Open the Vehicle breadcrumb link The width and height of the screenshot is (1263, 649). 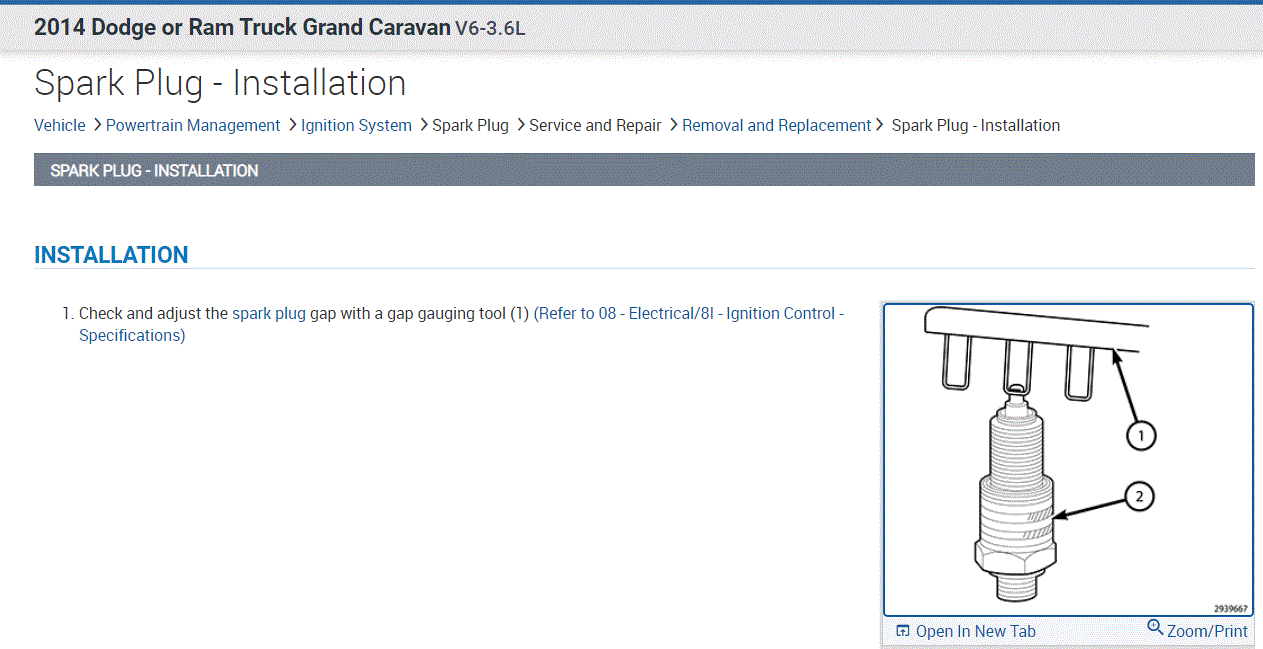click(60, 125)
